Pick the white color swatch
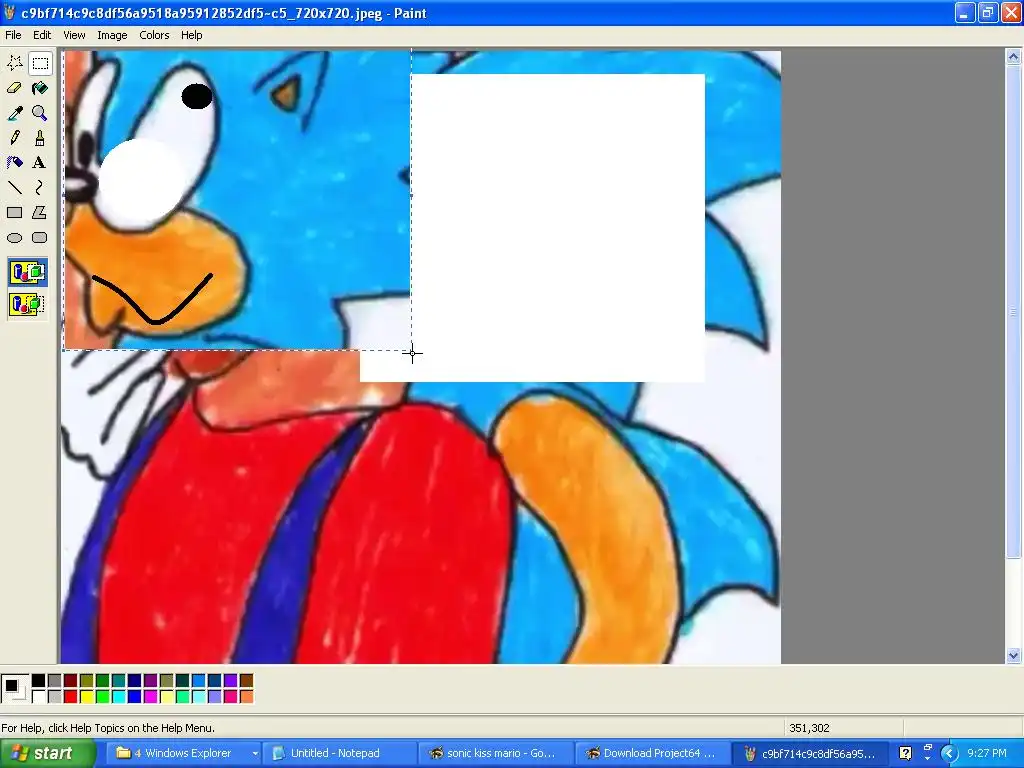This screenshot has width=1024, height=768. pyautogui.click(x=39, y=697)
